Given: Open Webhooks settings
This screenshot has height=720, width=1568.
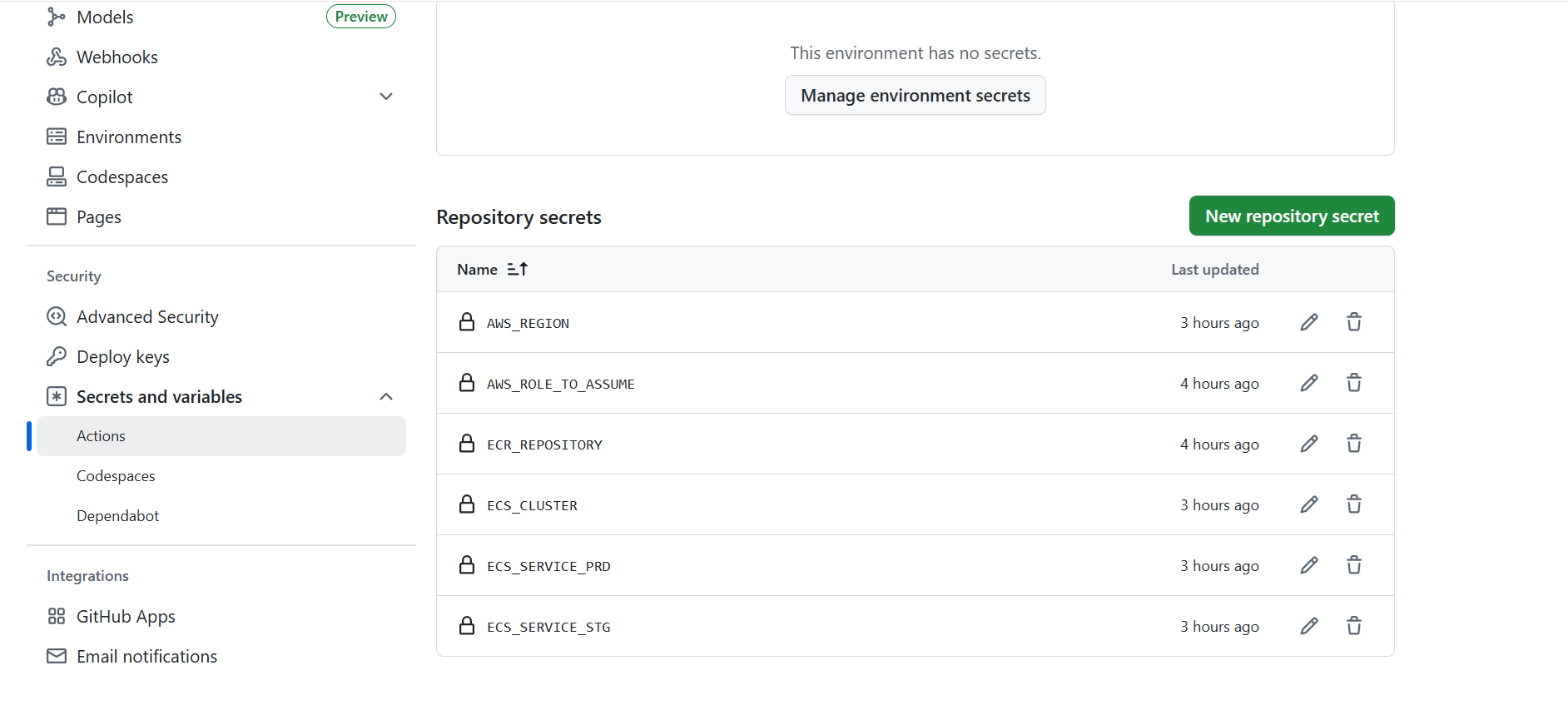Looking at the screenshot, I should (x=117, y=57).
